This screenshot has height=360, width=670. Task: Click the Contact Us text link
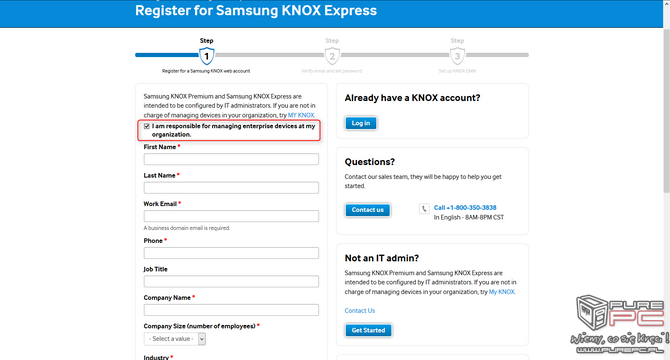360,310
